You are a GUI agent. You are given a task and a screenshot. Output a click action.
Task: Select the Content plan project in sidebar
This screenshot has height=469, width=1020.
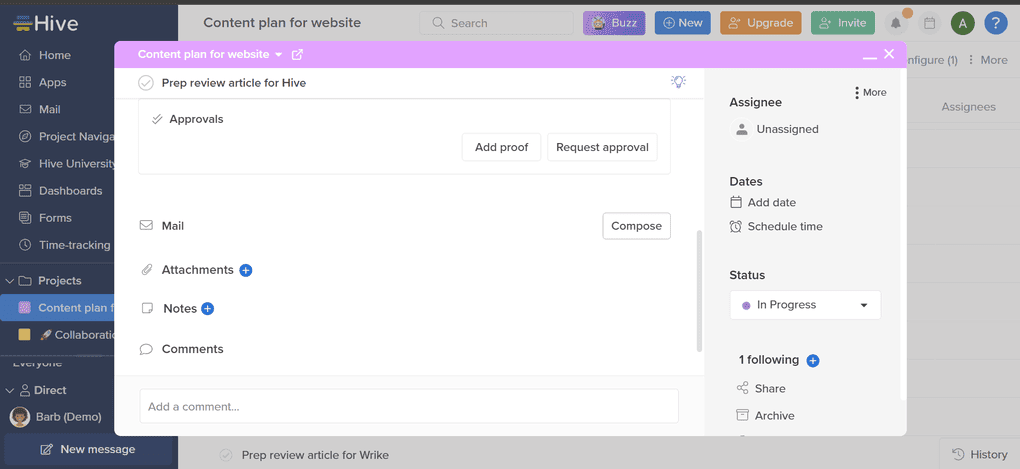click(57, 308)
